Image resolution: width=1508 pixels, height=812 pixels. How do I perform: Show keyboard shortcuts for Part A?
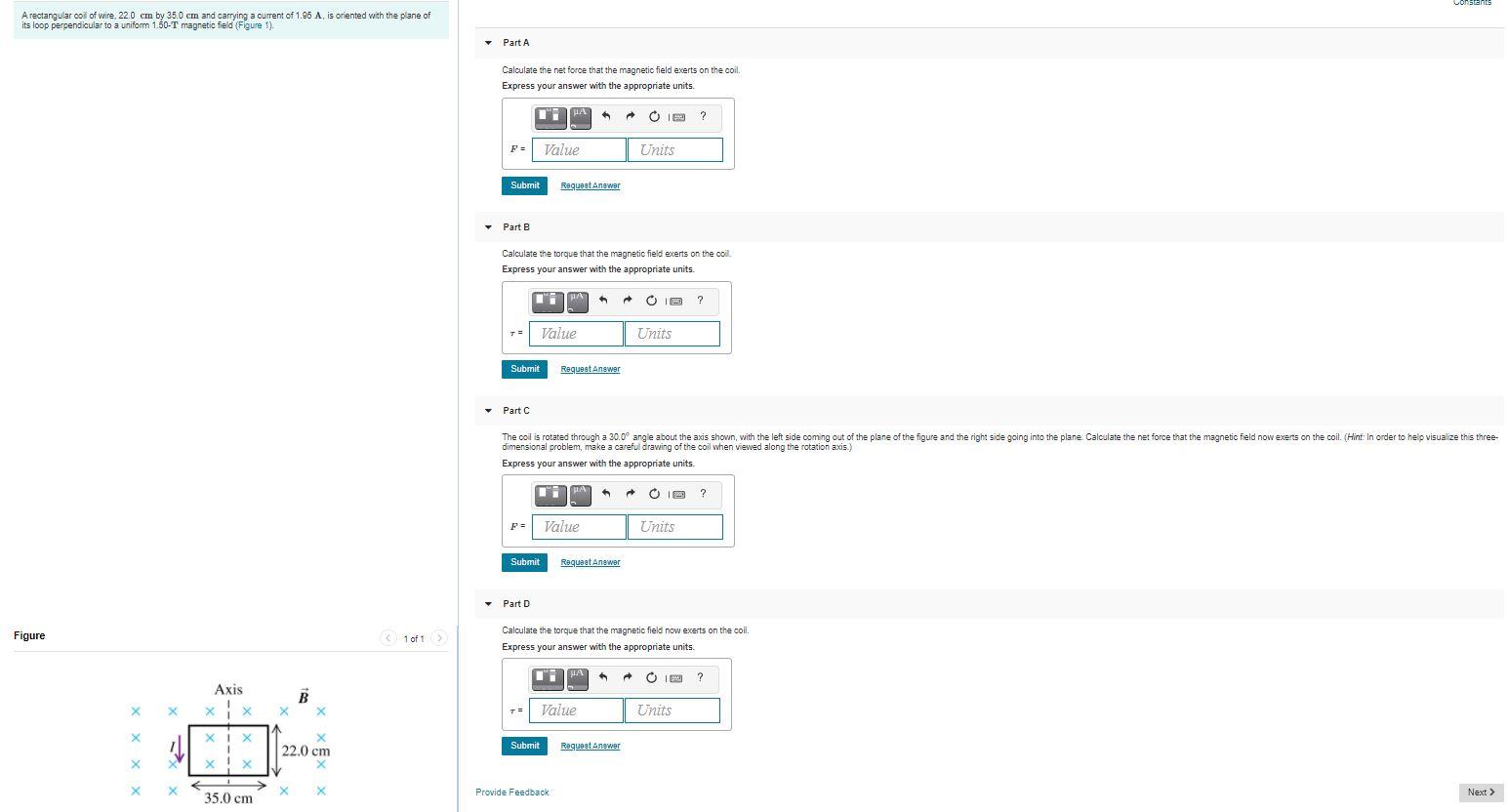click(678, 117)
